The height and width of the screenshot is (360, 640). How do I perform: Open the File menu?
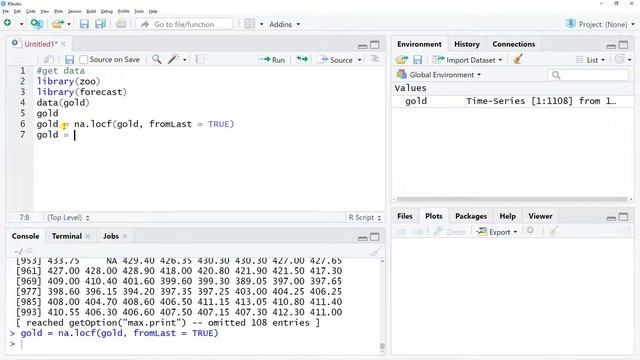point(5,11)
